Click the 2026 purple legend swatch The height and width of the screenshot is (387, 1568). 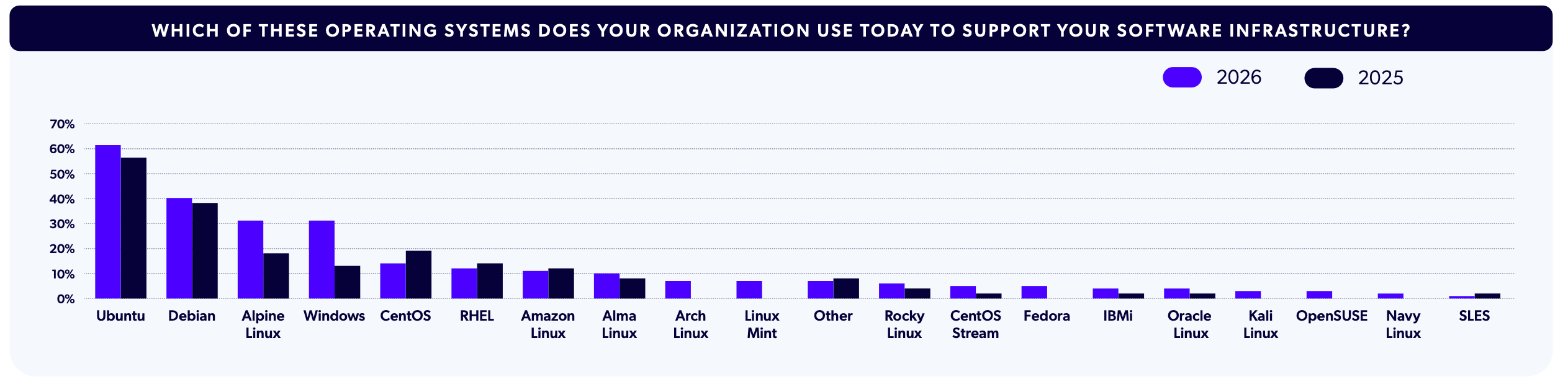(1181, 78)
